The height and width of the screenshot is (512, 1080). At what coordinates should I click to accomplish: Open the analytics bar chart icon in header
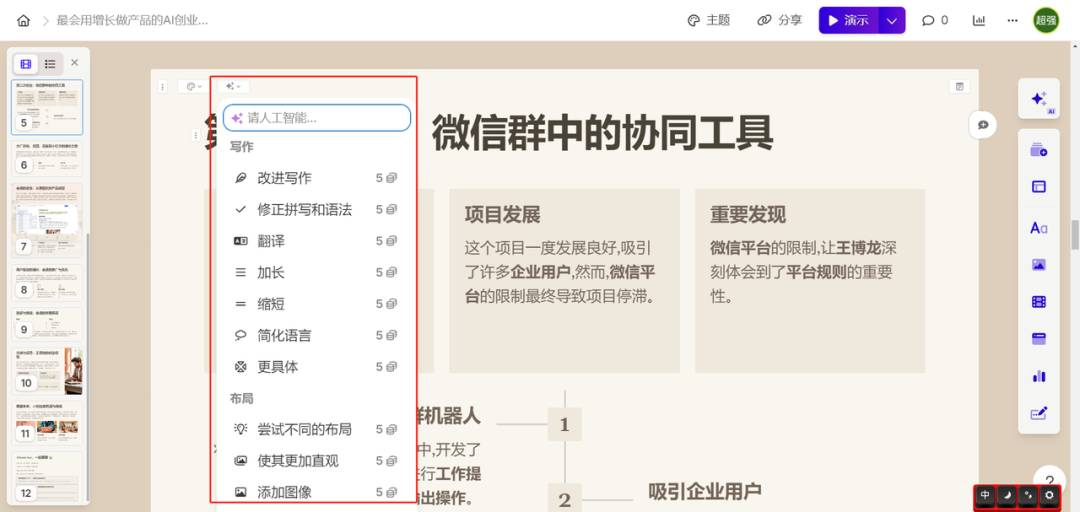tap(978, 20)
